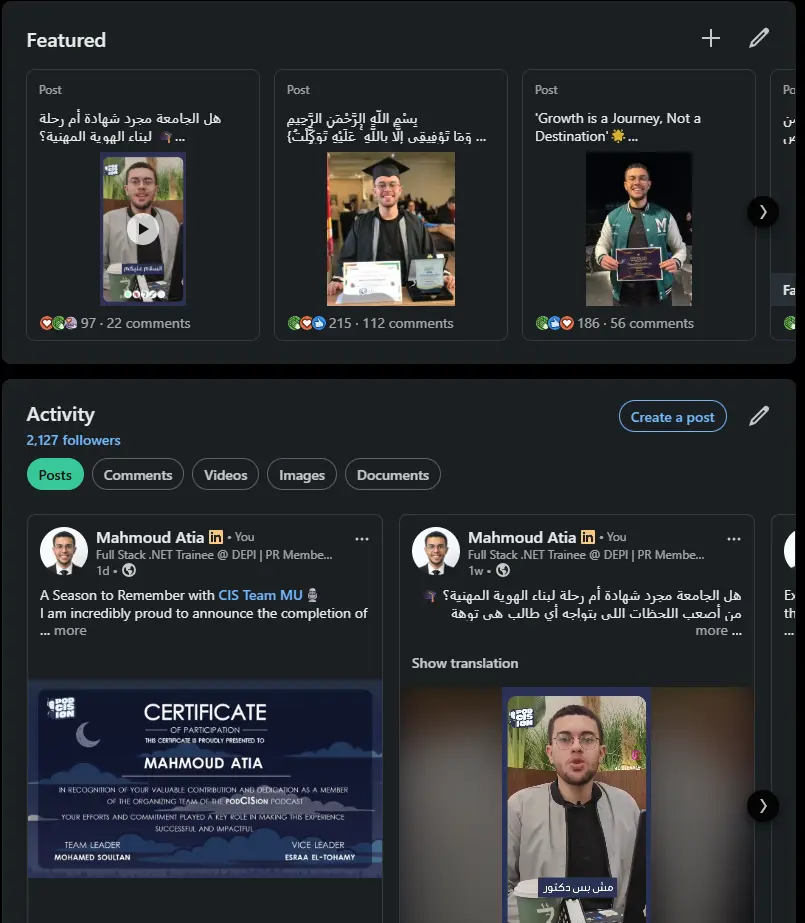Viewport: 805px width, 923px height.
Task: Open the ellipsis options menu on the 1d post
Action: [x=364, y=538]
